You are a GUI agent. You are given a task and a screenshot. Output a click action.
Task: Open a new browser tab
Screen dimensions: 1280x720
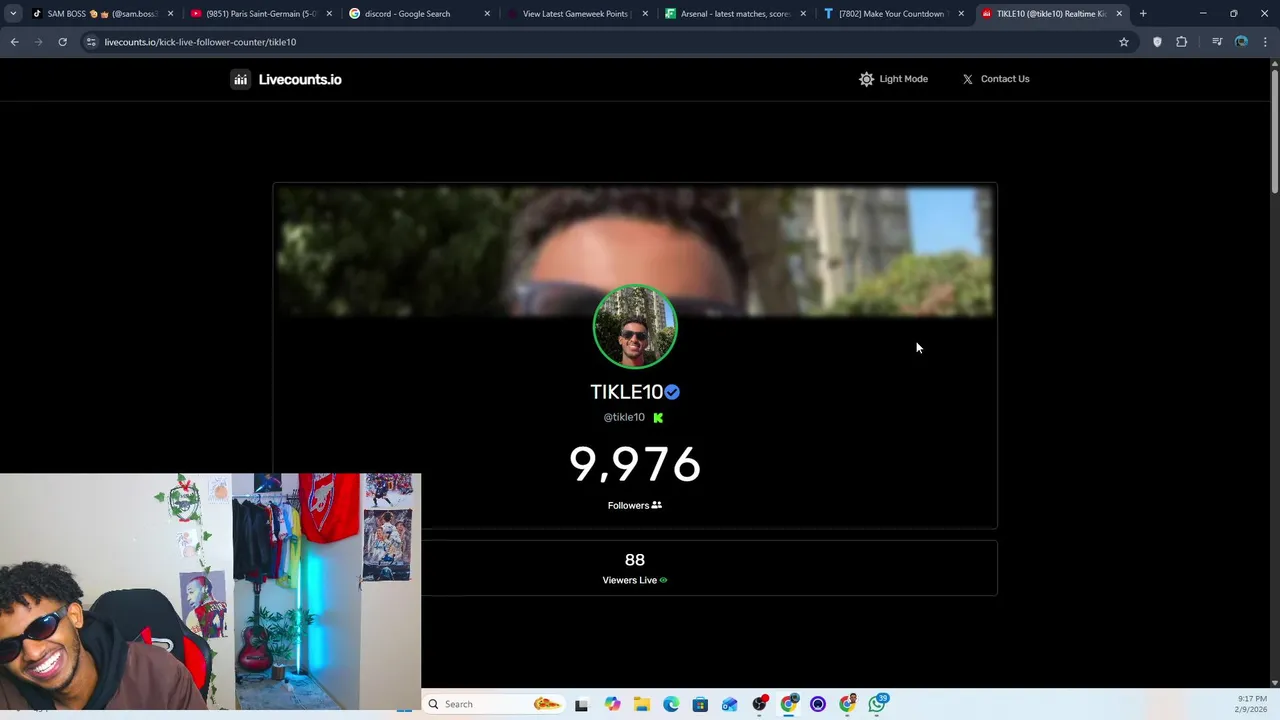(x=1143, y=14)
